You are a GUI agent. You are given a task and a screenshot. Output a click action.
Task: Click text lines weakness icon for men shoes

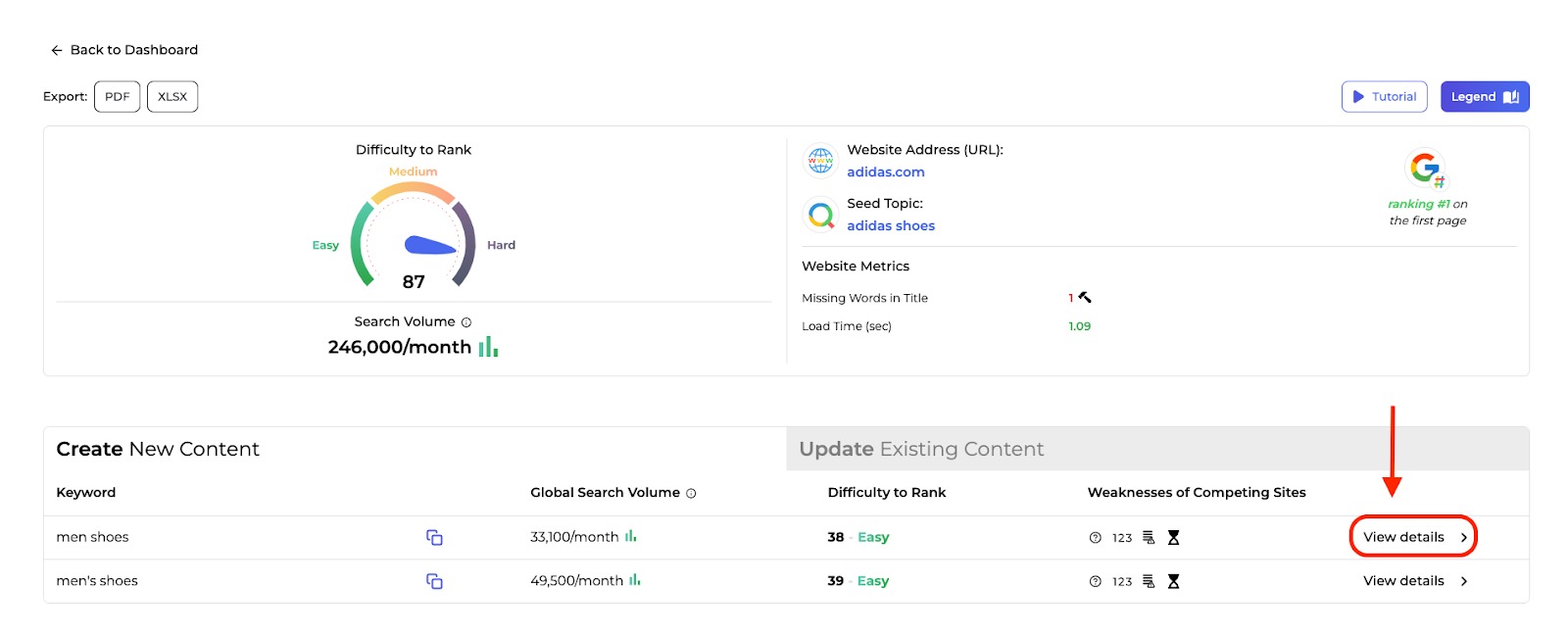[1149, 538]
